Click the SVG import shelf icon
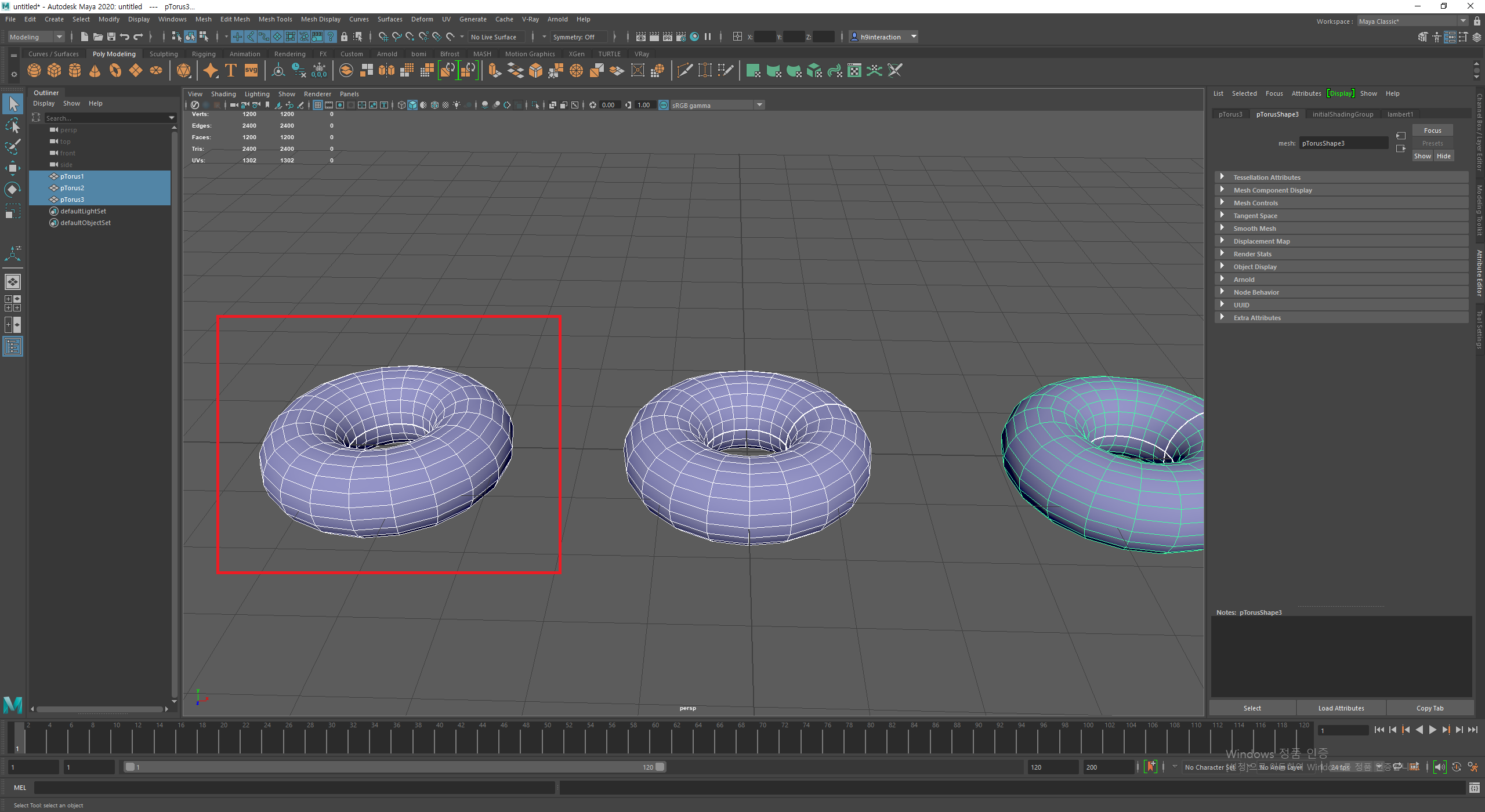1485x812 pixels. click(251, 71)
